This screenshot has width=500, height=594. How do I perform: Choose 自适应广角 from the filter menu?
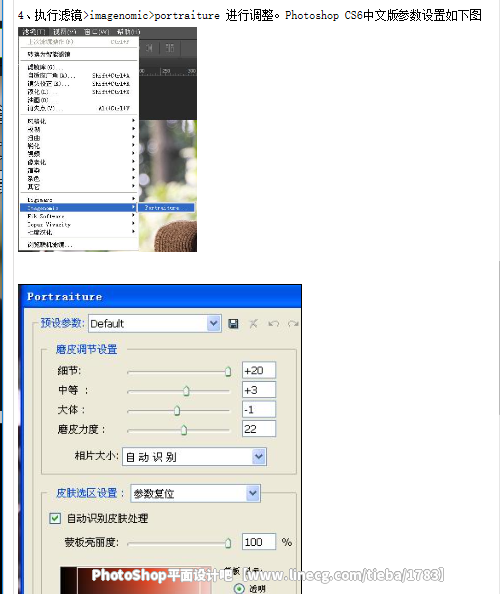click(79, 75)
